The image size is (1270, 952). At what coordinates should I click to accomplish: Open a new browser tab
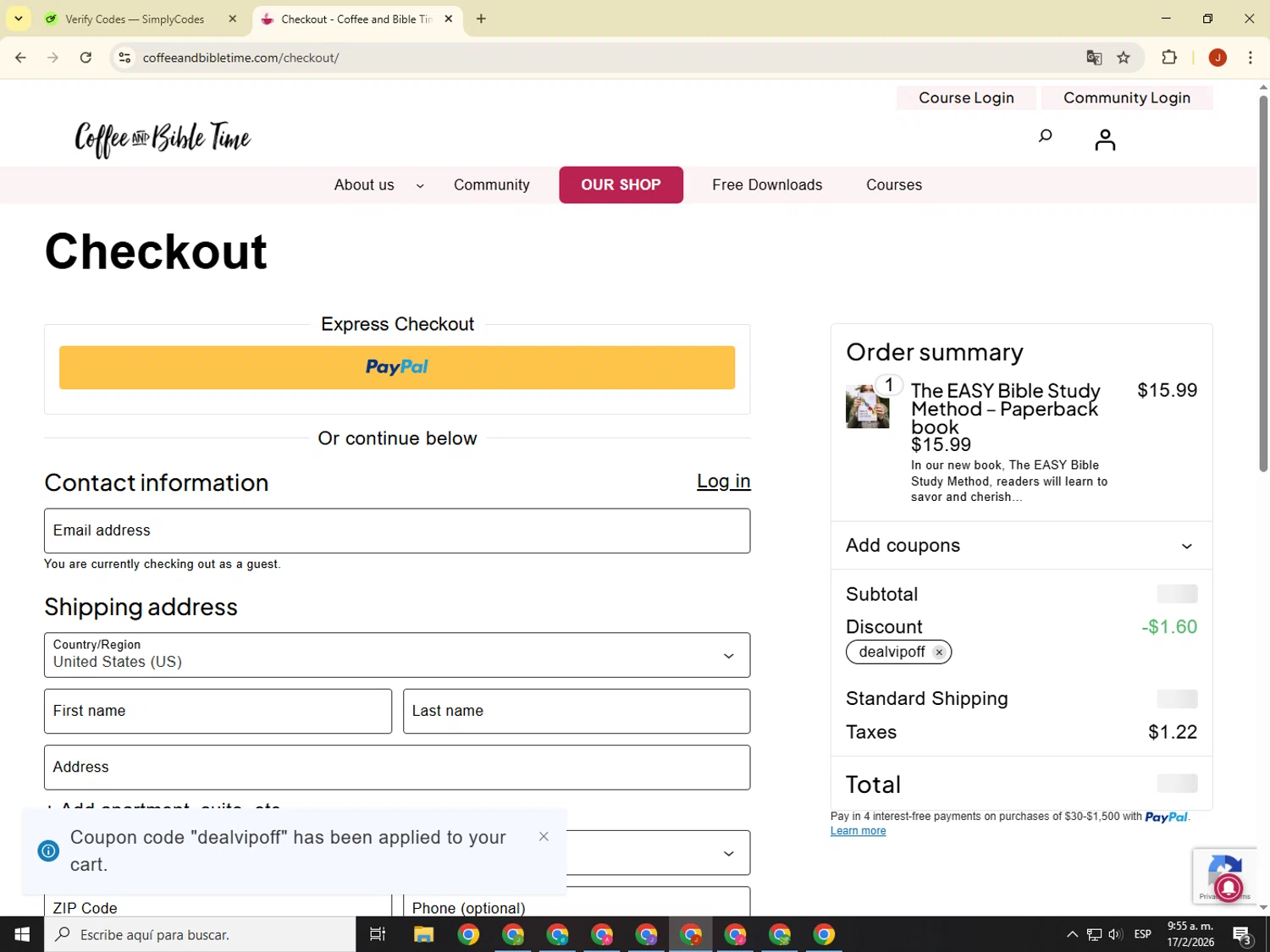(481, 19)
